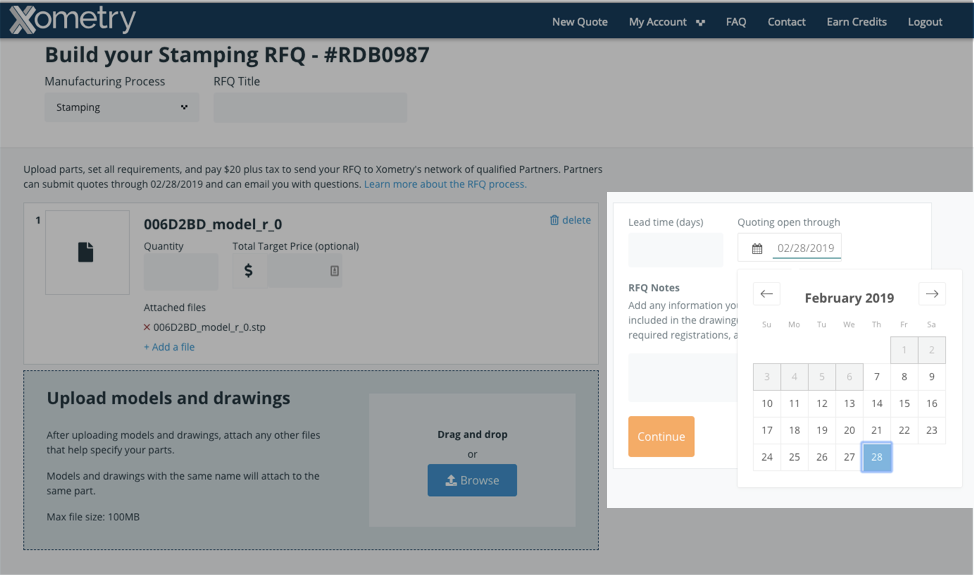The height and width of the screenshot is (575, 974).
Task: Click the 006D2BD_model_r_0 part name
Action: (212, 224)
